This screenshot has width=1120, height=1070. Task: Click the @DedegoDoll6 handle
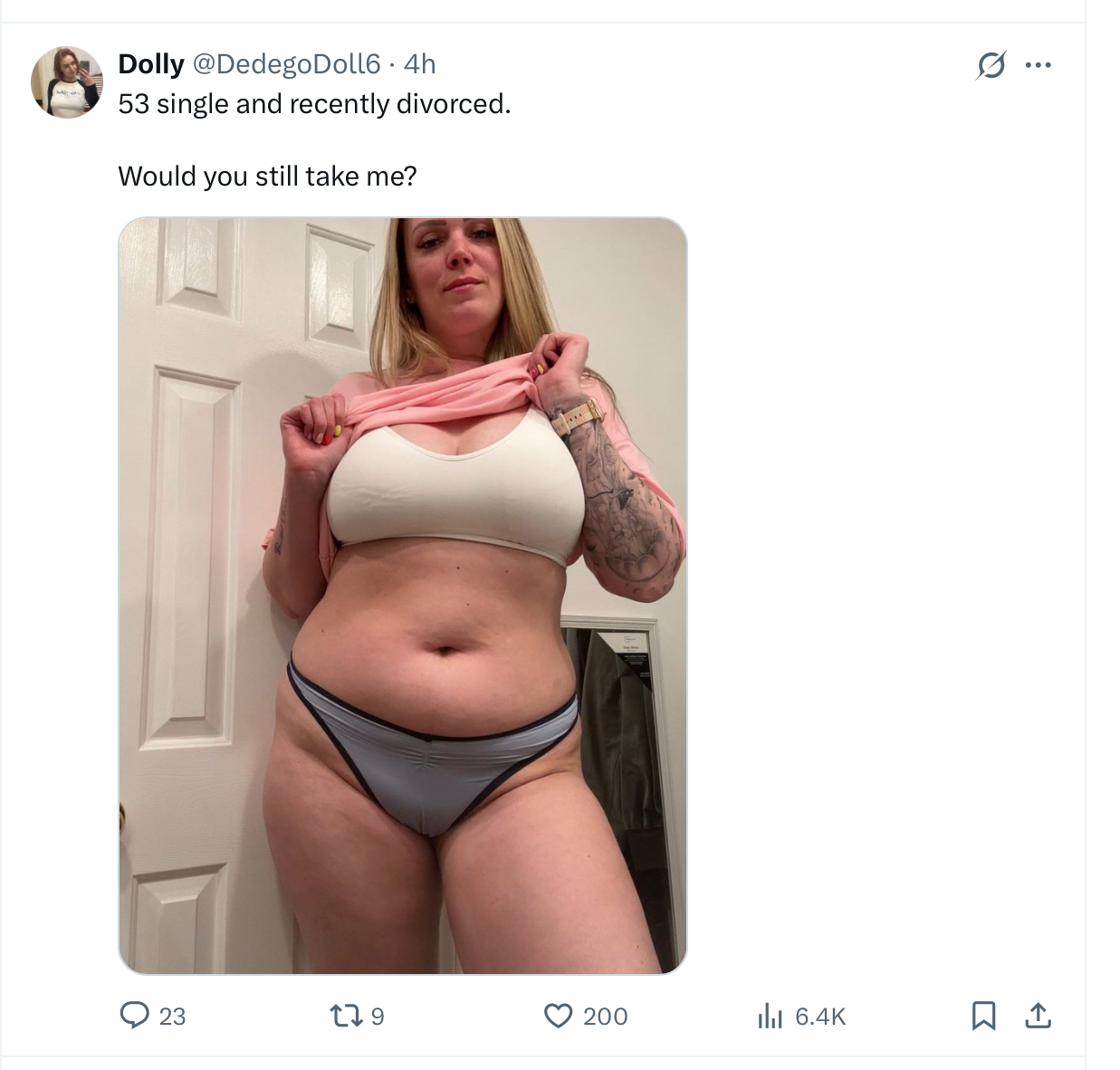(x=286, y=64)
